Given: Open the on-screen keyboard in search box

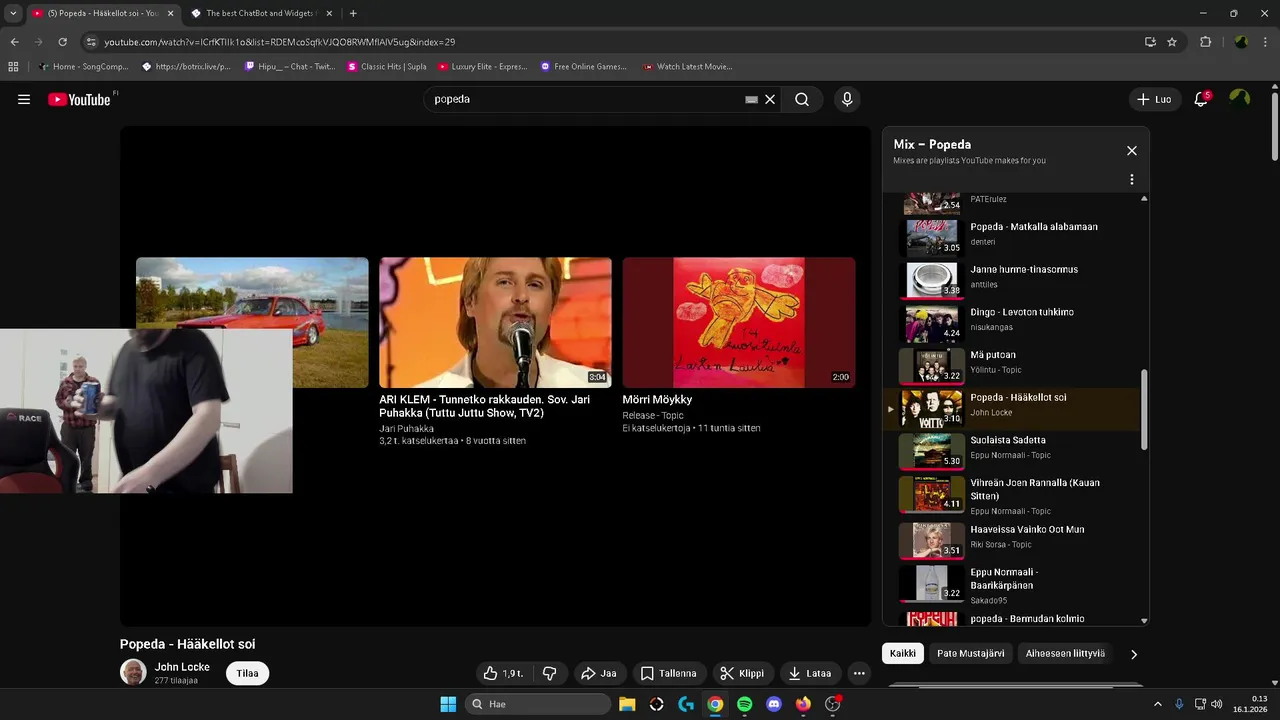Looking at the screenshot, I should [x=751, y=99].
